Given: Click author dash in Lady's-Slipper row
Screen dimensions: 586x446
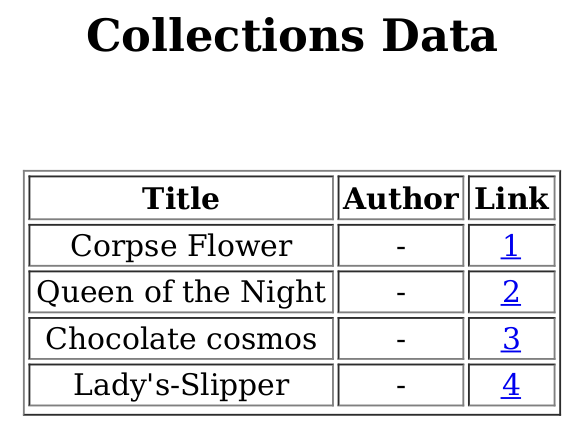Looking at the screenshot, I should tap(401, 386).
